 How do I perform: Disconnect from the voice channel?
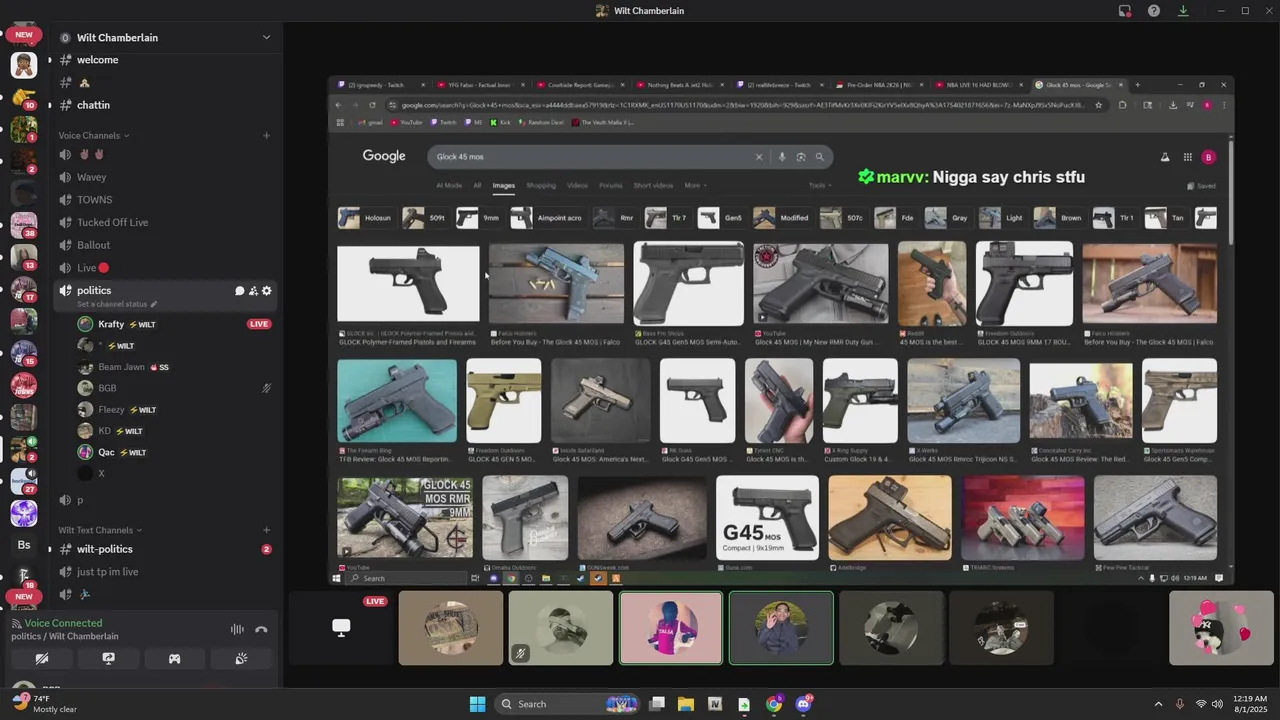tap(261, 629)
